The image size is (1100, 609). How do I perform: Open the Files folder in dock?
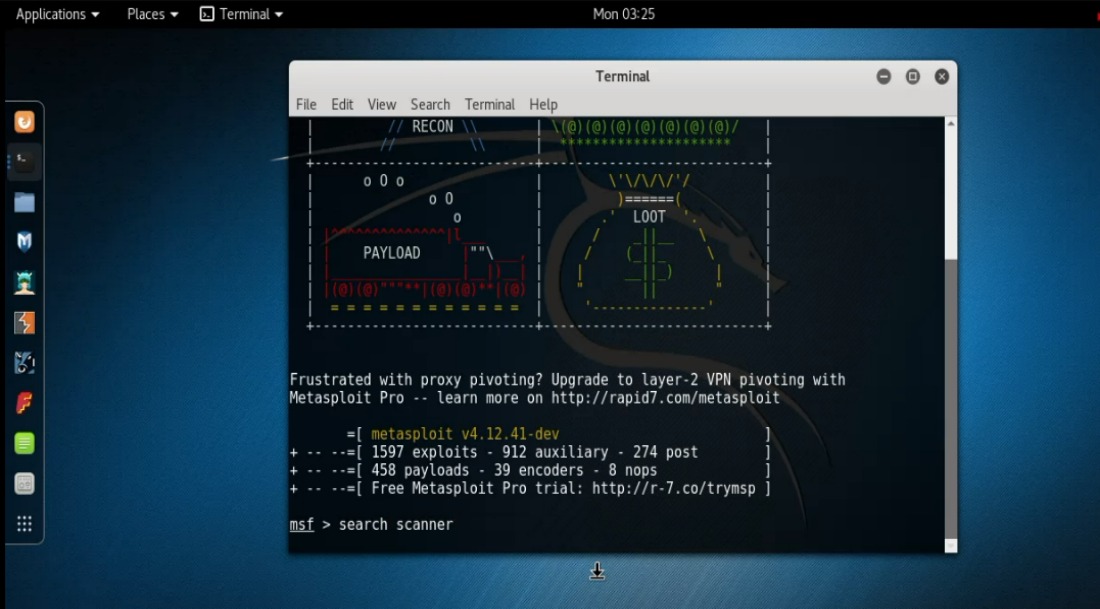(25, 203)
